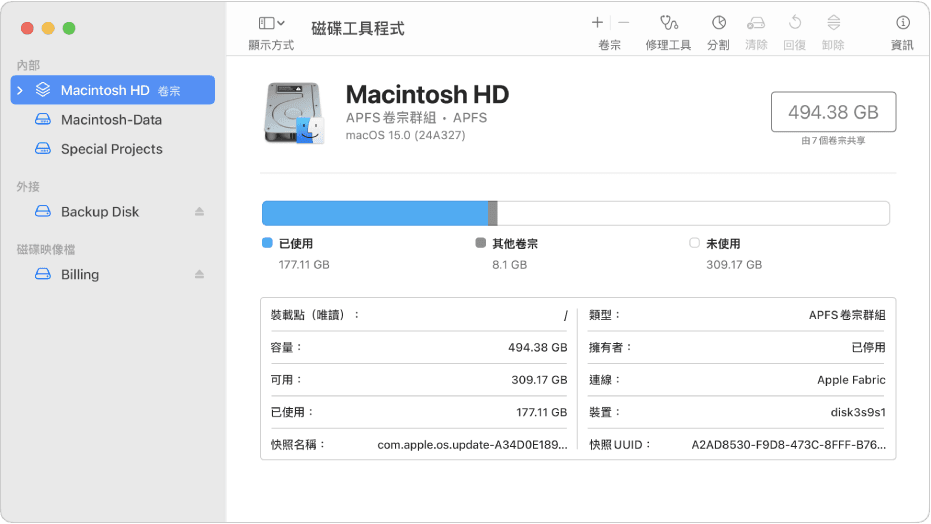Select Macintosh-Data volume in sidebar
This screenshot has height=524, width=931.
click(113, 120)
